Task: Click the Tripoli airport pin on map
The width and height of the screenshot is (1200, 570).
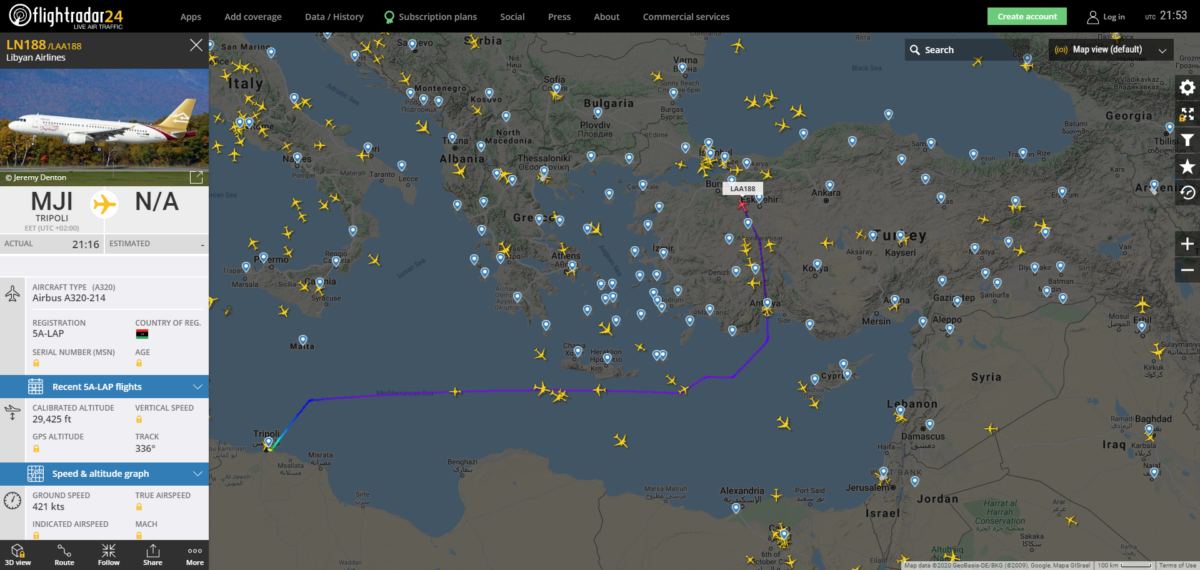Action: point(268,442)
